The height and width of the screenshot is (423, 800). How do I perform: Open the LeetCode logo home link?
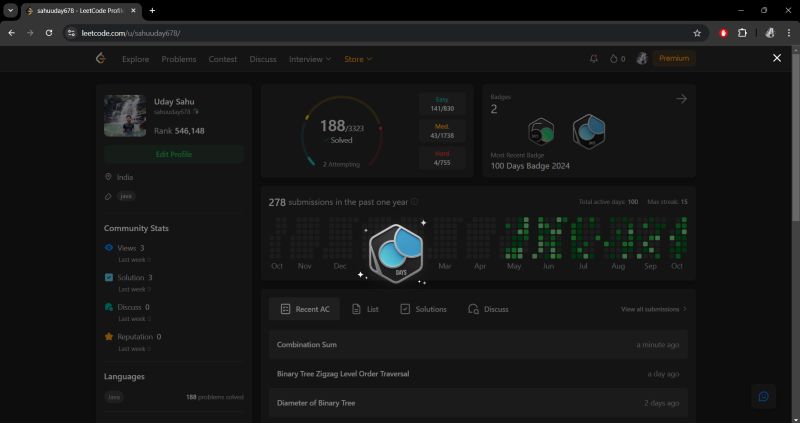(101, 59)
